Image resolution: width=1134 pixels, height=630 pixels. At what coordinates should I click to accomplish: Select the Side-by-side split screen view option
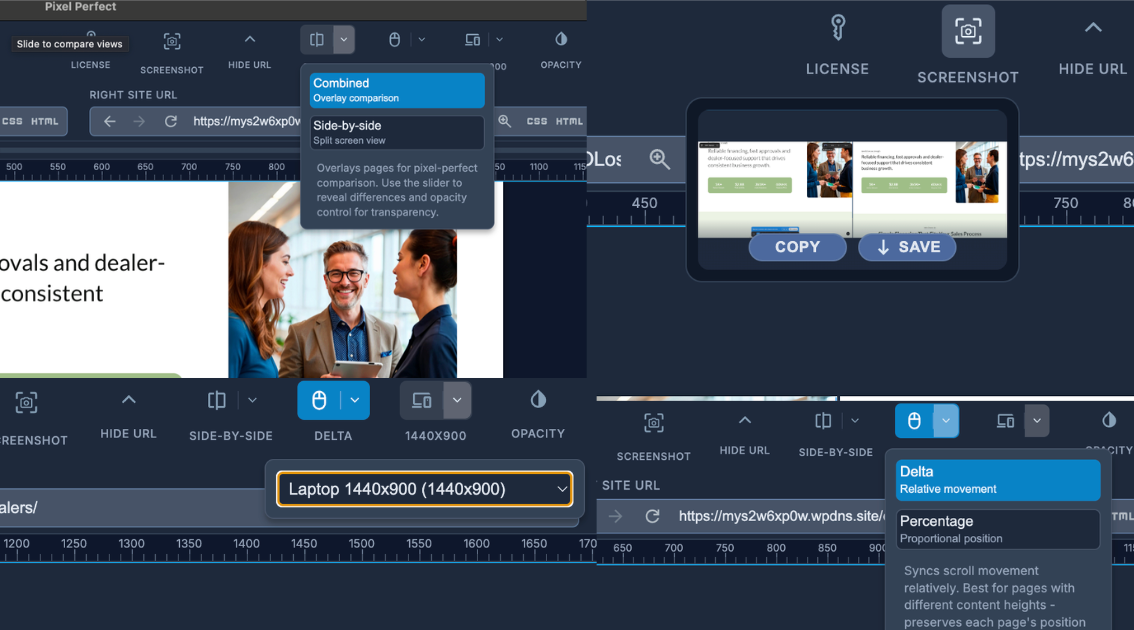click(395, 132)
